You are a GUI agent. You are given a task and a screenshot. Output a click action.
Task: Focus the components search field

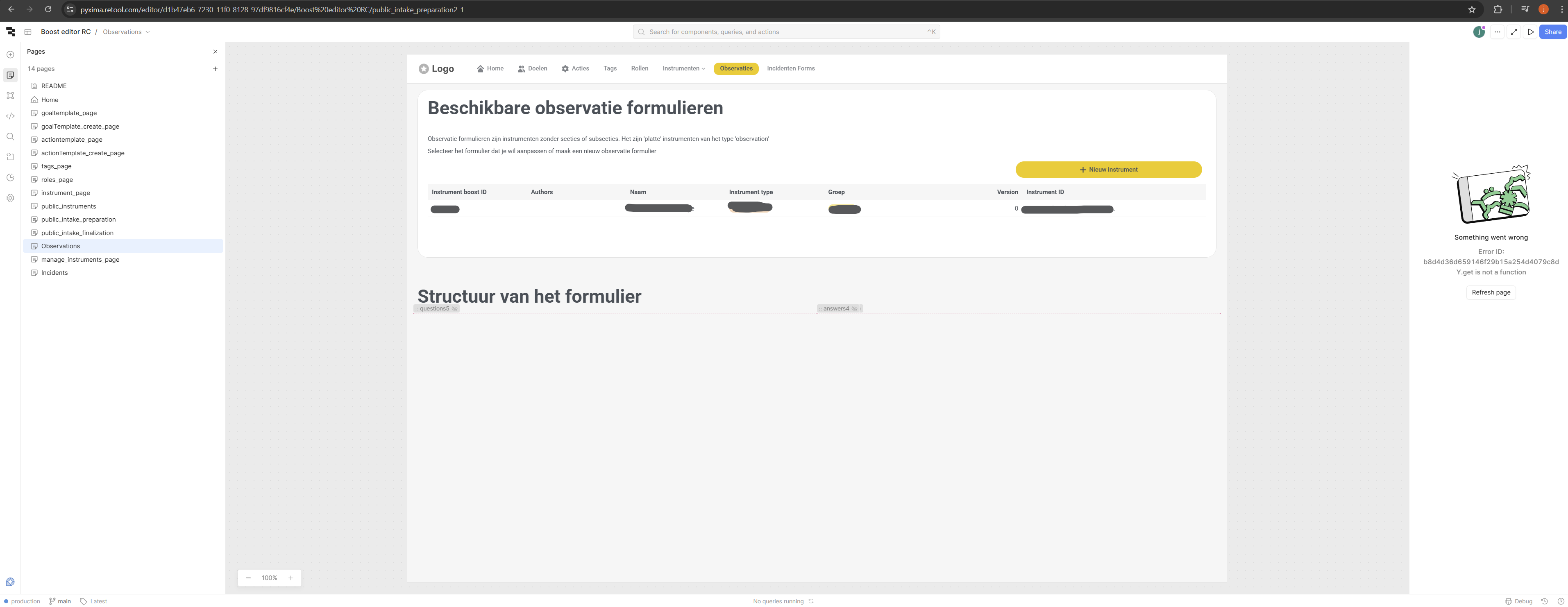(x=785, y=32)
